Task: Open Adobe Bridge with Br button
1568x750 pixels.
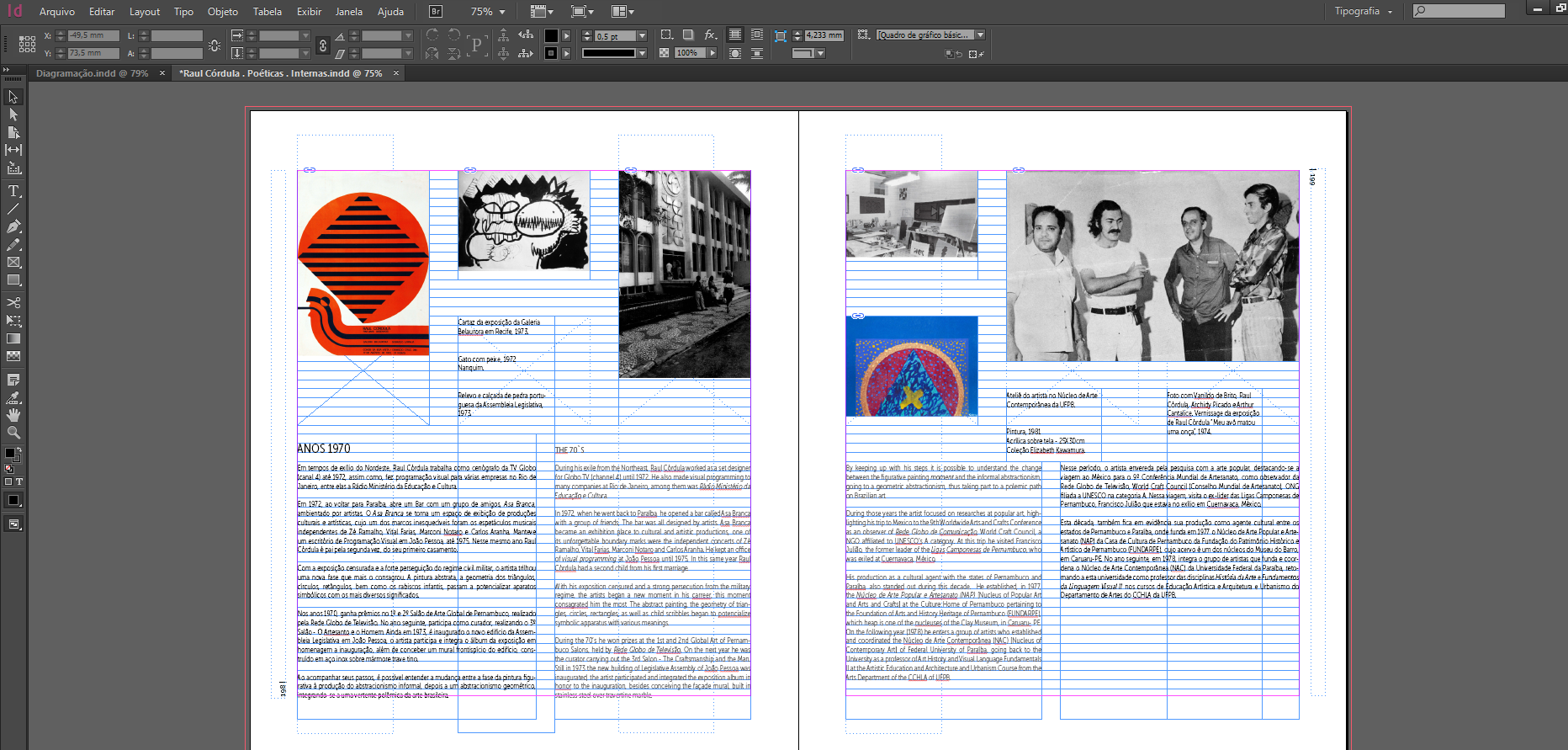Action: point(436,12)
